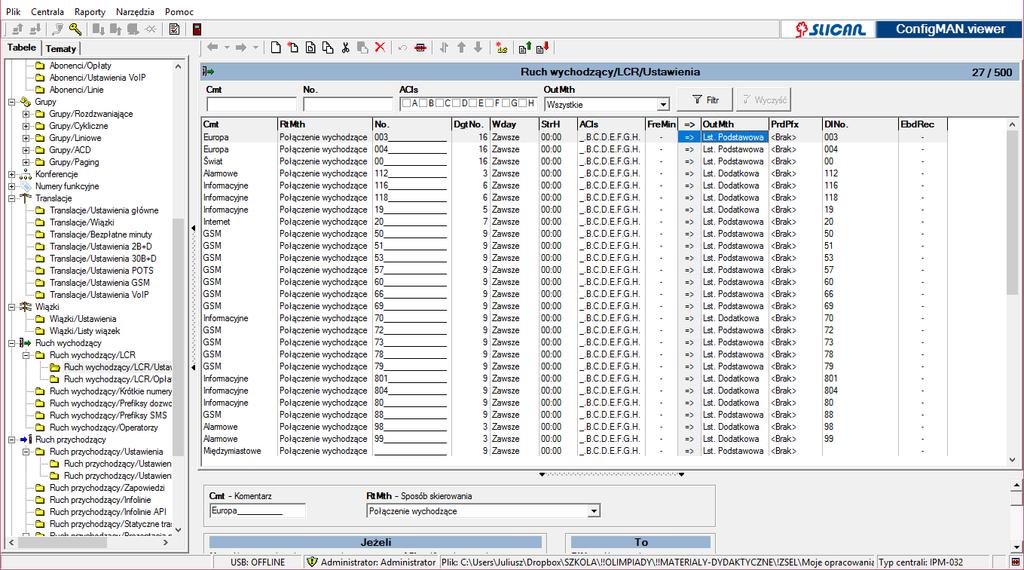Screen dimensions: 1024x570
Task: Click the green arrow icon in table header
Action: (208, 72)
